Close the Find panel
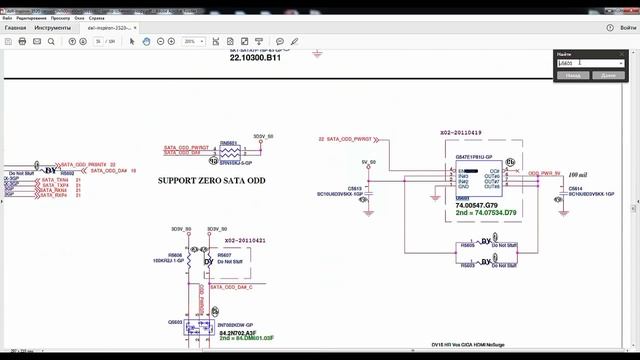The width and height of the screenshot is (640, 360). 622,54
